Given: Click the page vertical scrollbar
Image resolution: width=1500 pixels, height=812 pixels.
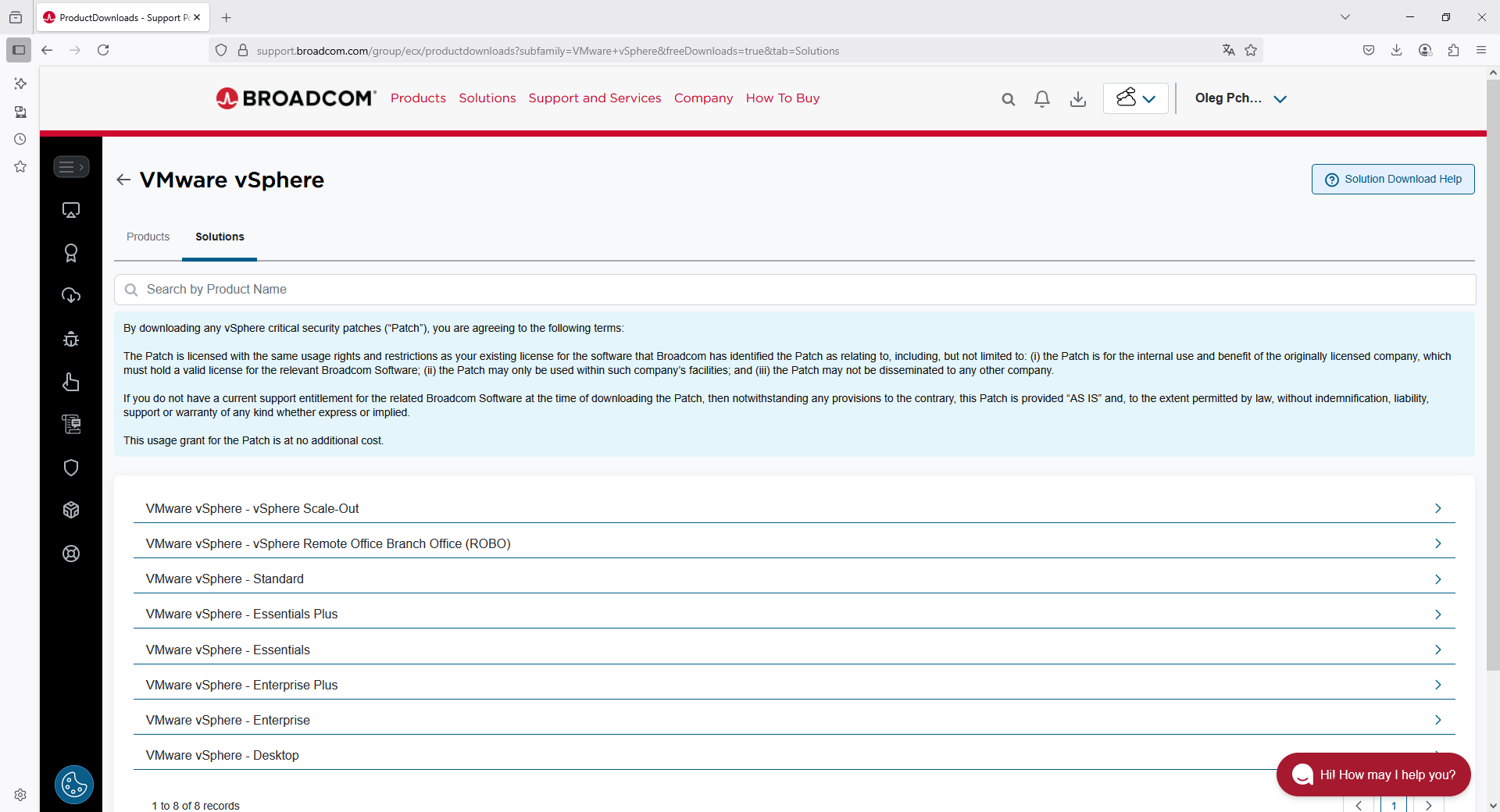Looking at the screenshot, I should pyautogui.click(x=1493, y=375).
